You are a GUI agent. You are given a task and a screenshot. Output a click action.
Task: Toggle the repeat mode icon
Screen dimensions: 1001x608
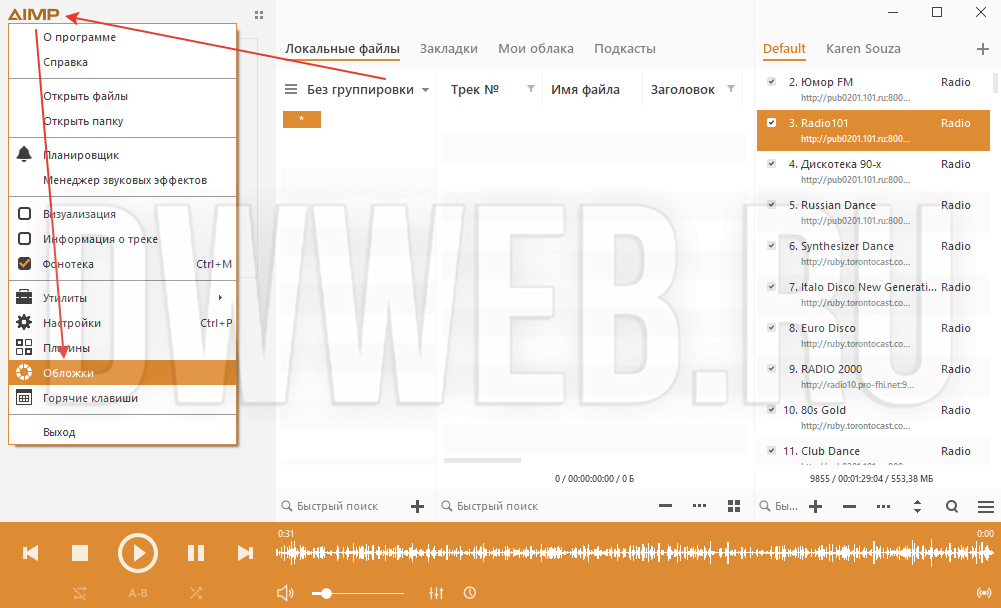point(80,593)
